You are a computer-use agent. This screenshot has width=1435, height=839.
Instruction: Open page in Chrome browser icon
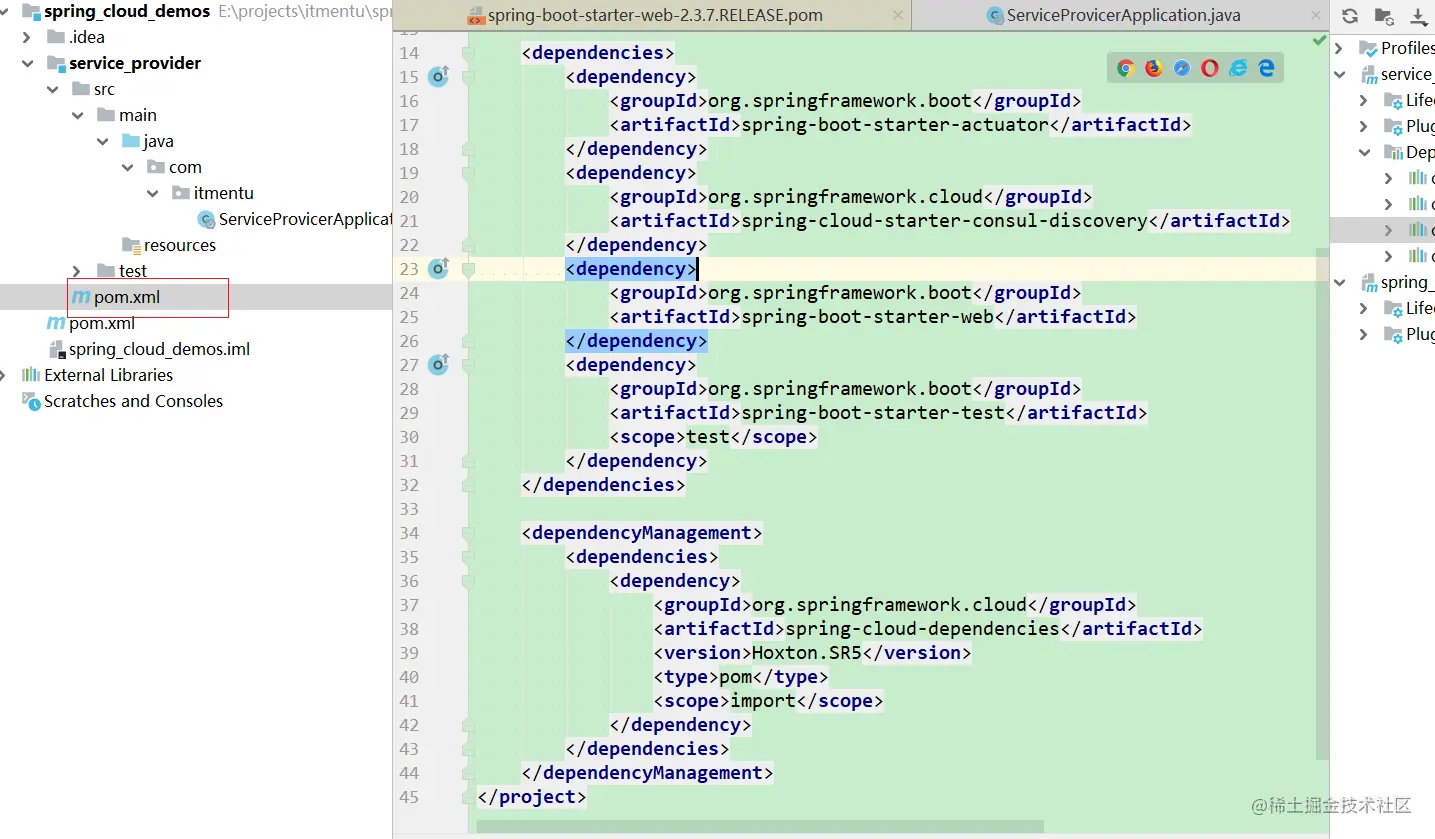pos(1126,68)
